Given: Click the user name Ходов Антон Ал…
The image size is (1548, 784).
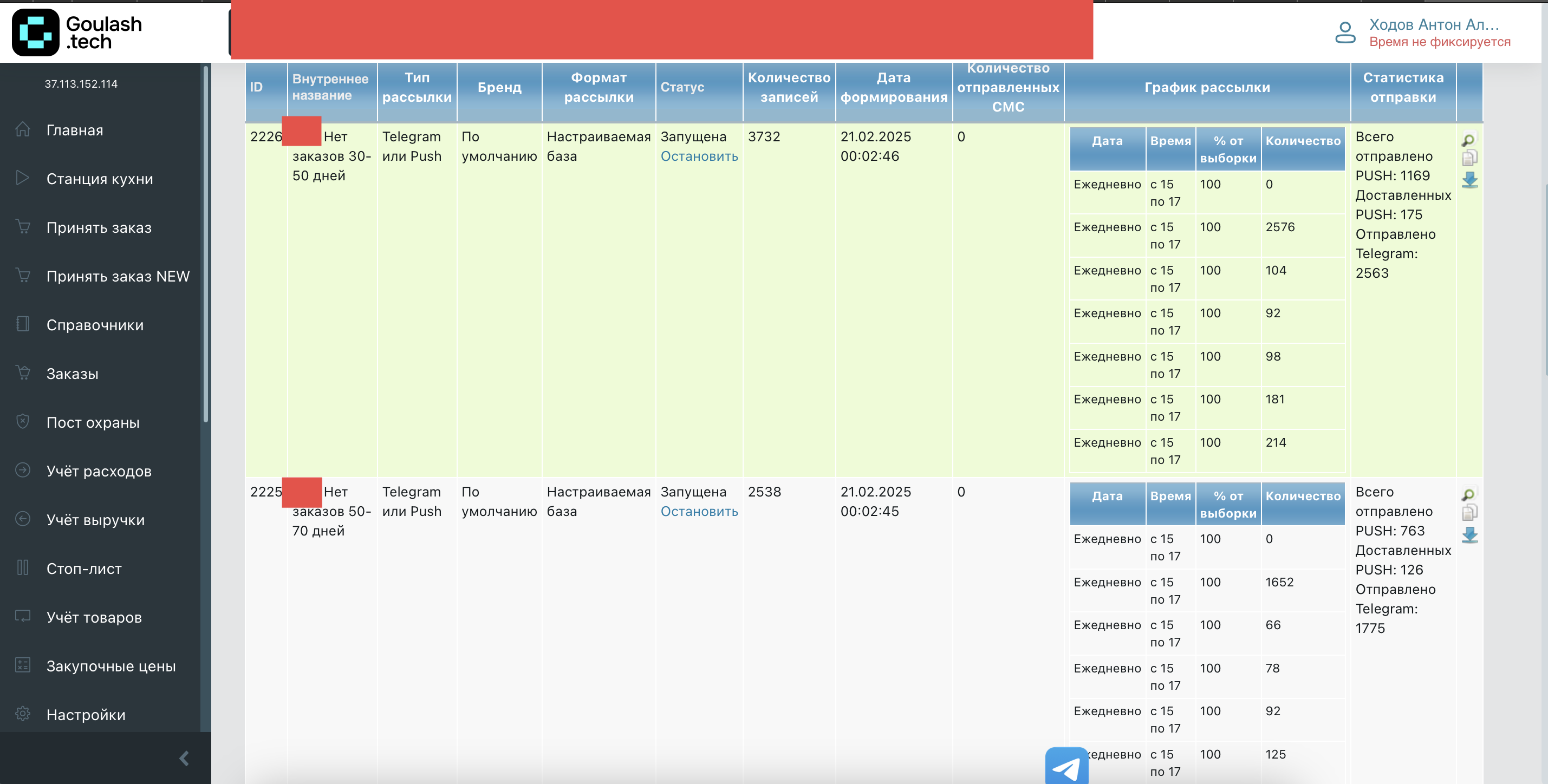Looking at the screenshot, I should (1434, 24).
